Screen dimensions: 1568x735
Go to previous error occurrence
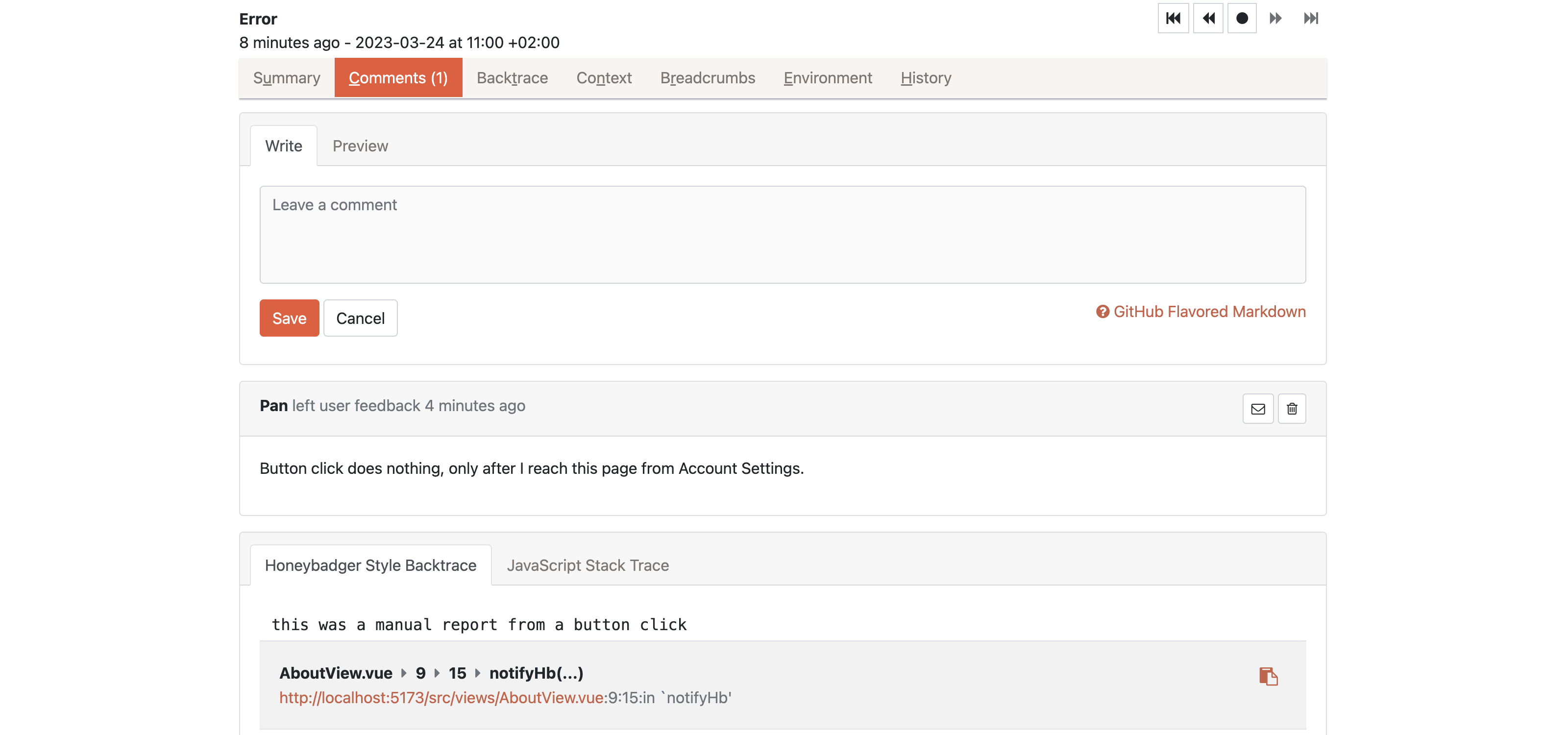[x=1208, y=18]
